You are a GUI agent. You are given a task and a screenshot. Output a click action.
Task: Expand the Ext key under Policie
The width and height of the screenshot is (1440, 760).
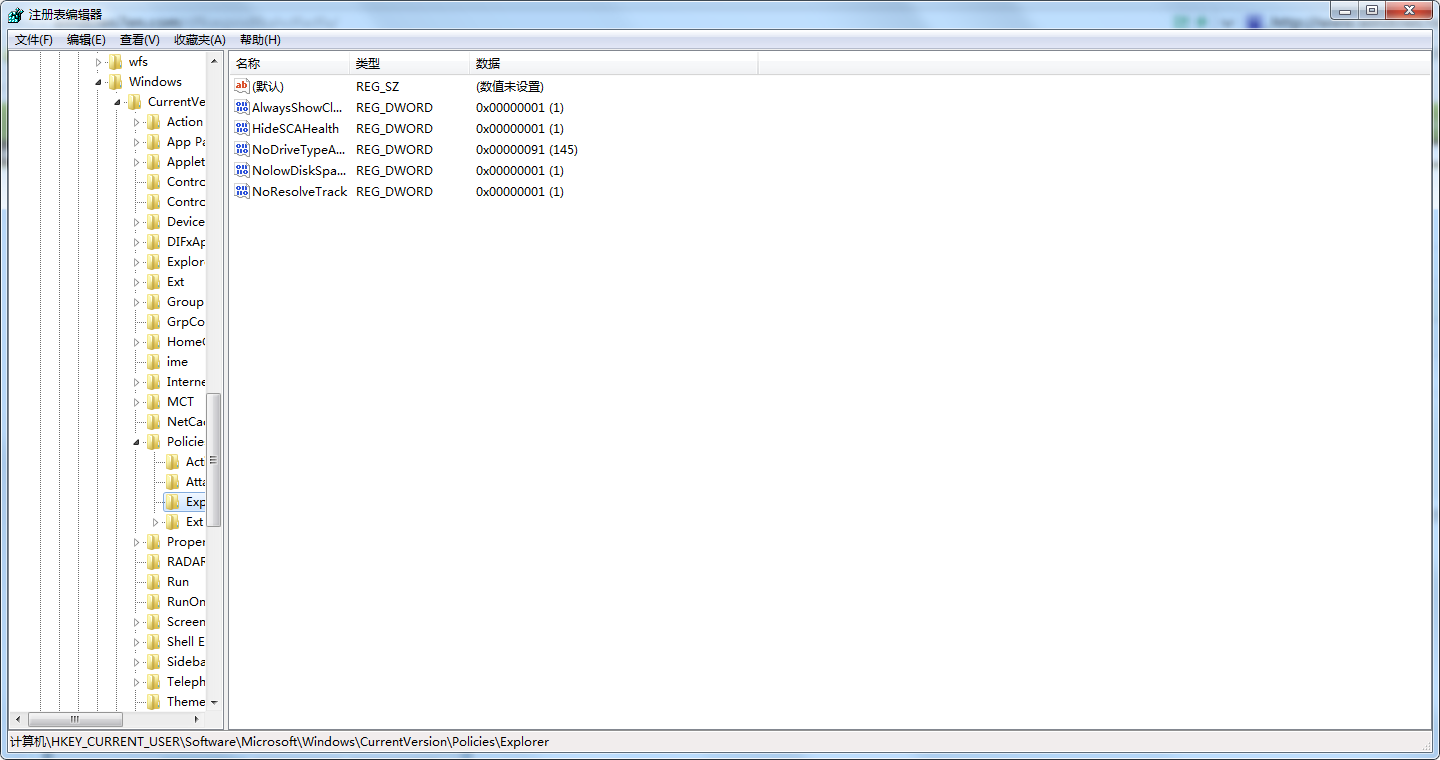tap(156, 522)
